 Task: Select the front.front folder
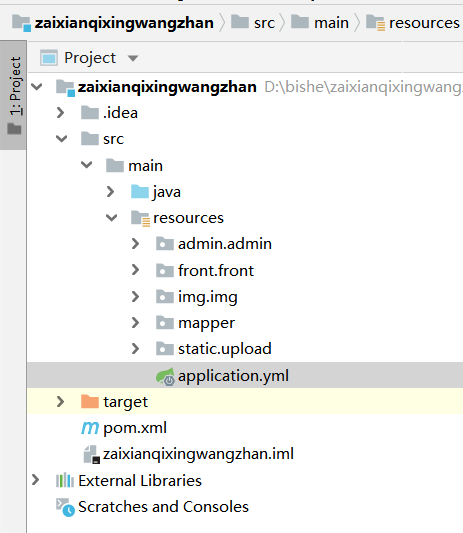(x=205, y=271)
